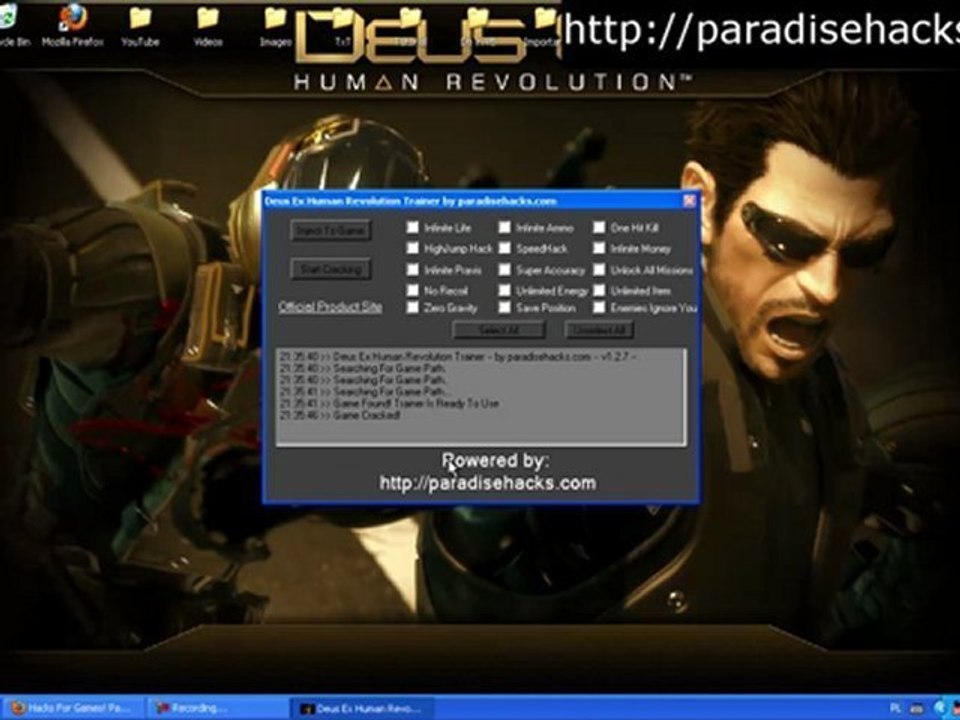Screen dimensions: 960x720
Task: Open the Recycle Bin desktop icon
Action: pos(12,24)
